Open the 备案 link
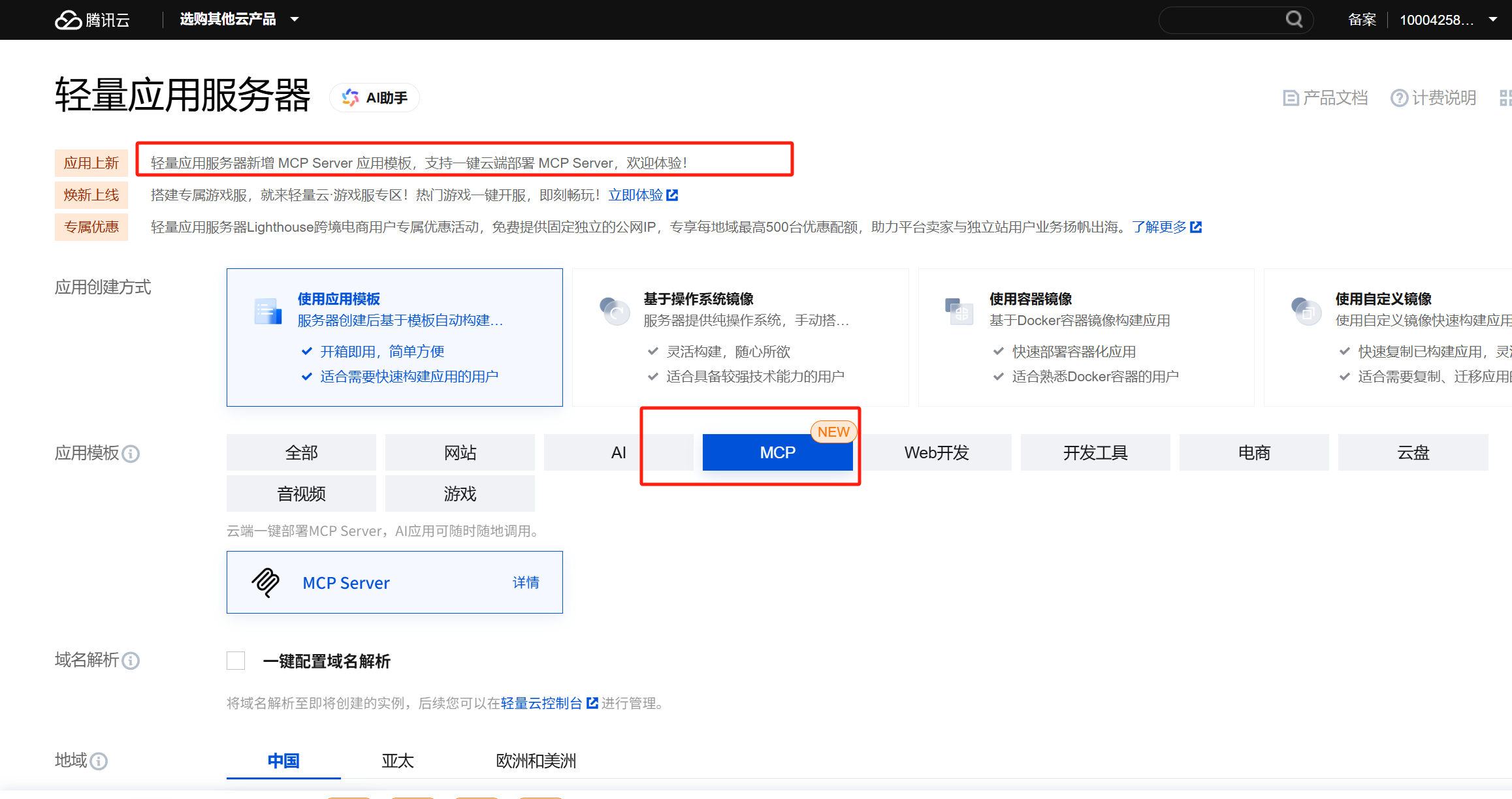Screen dimensions: 1512x799 pyautogui.click(x=1362, y=20)
